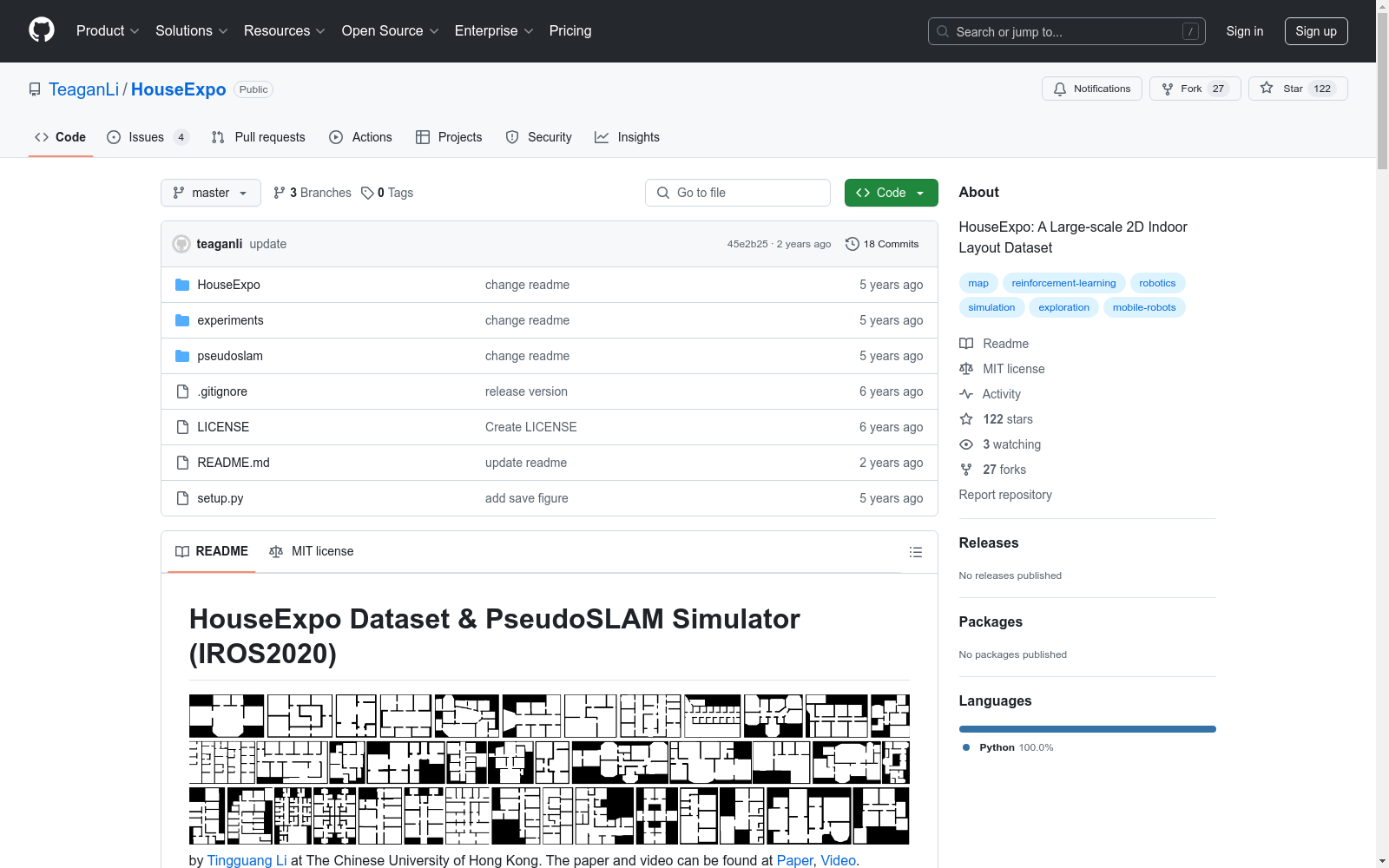Open the 'add save figure' commit message
1389x868 pixels.
click(x=527, y=498)
